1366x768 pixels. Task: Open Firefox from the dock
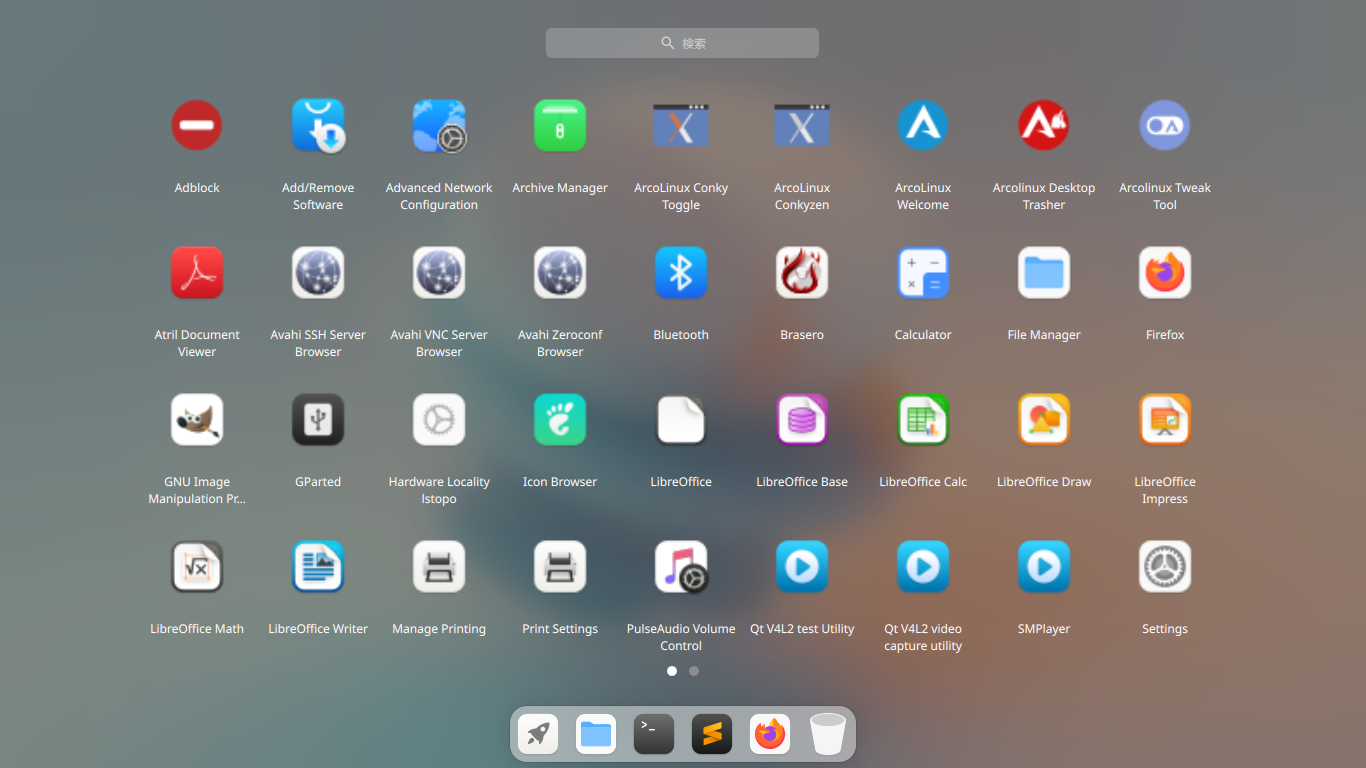click(x=770, y=734)
